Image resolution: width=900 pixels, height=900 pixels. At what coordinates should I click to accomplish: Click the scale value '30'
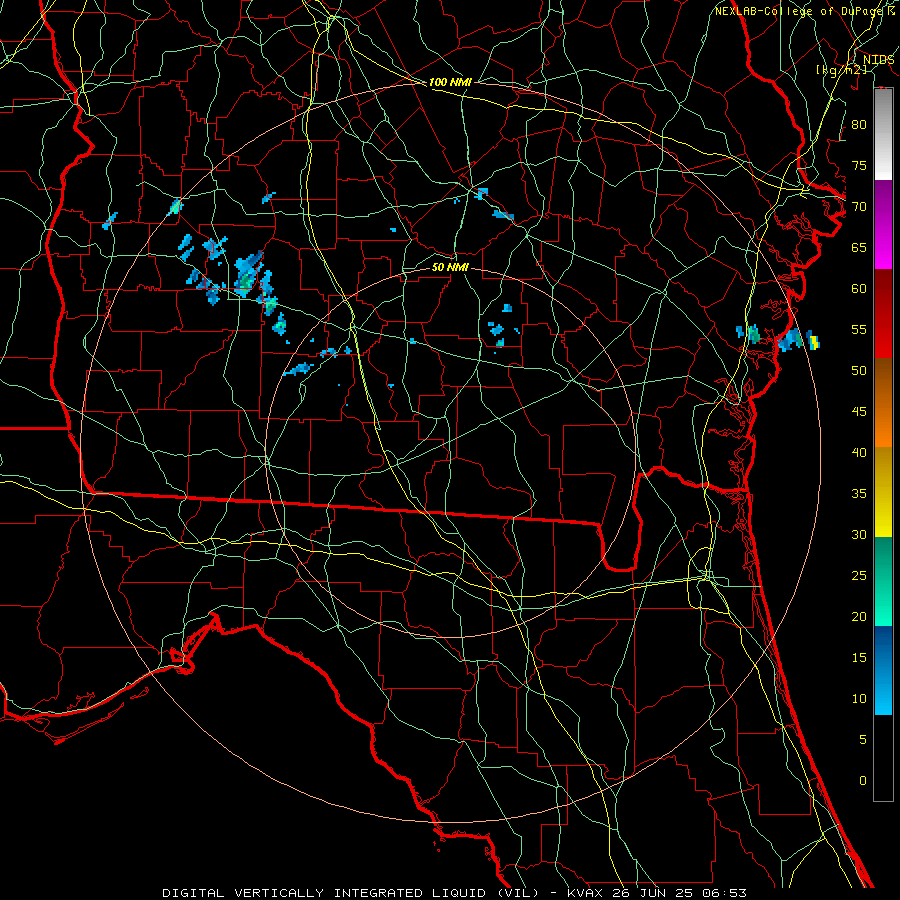(x=859, y=534)
